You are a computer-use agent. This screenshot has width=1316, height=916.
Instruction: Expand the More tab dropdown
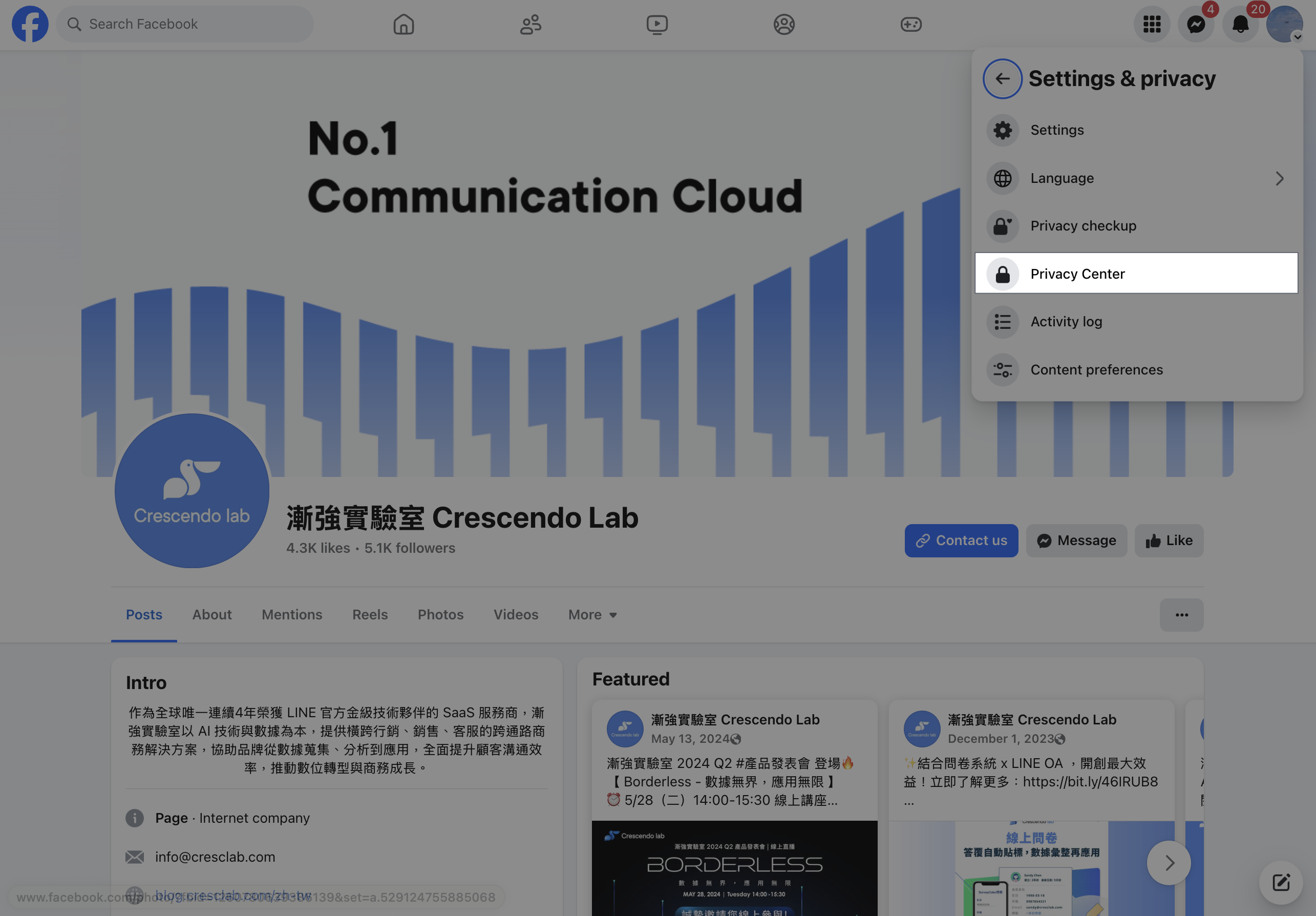click(x=592, y=615)
